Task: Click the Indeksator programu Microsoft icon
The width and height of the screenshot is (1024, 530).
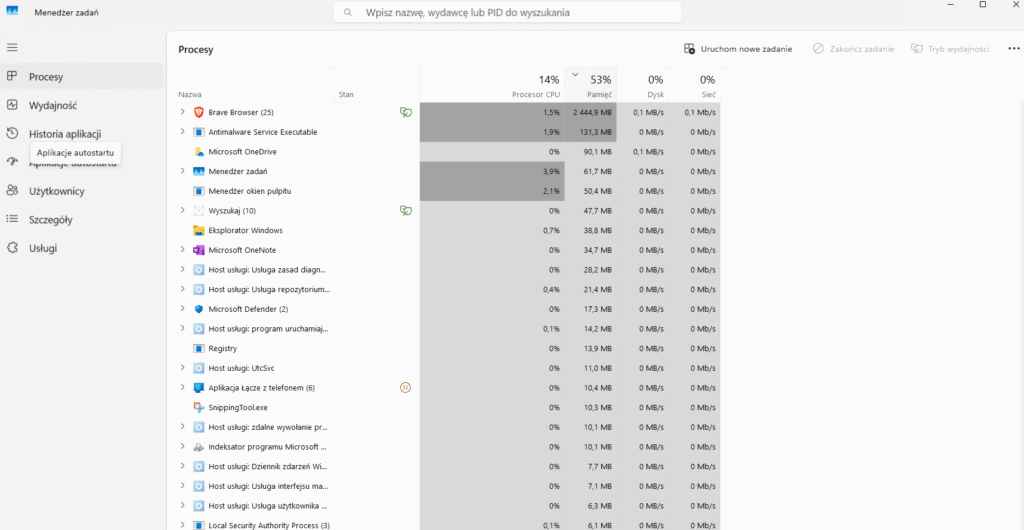Action: (x=199, y=447)
